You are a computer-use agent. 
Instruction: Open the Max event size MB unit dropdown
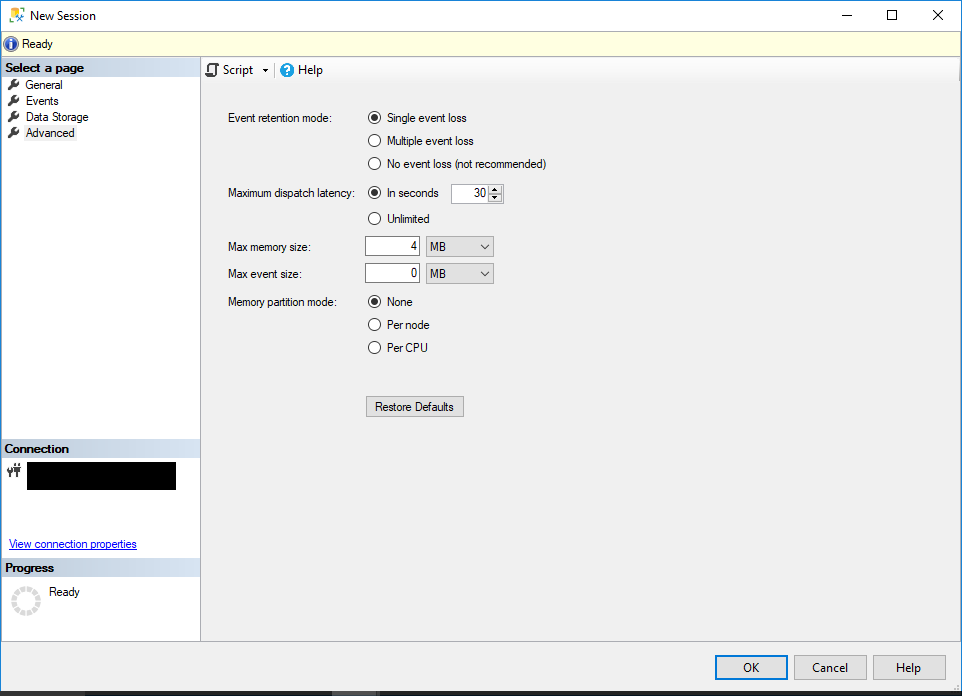(x=486, y=272)
